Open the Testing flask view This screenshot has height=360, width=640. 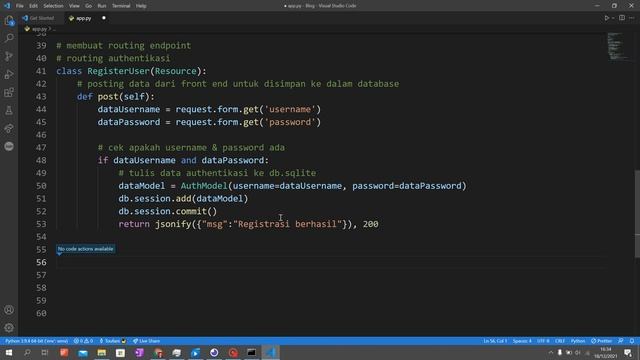(x=9, y=110)
